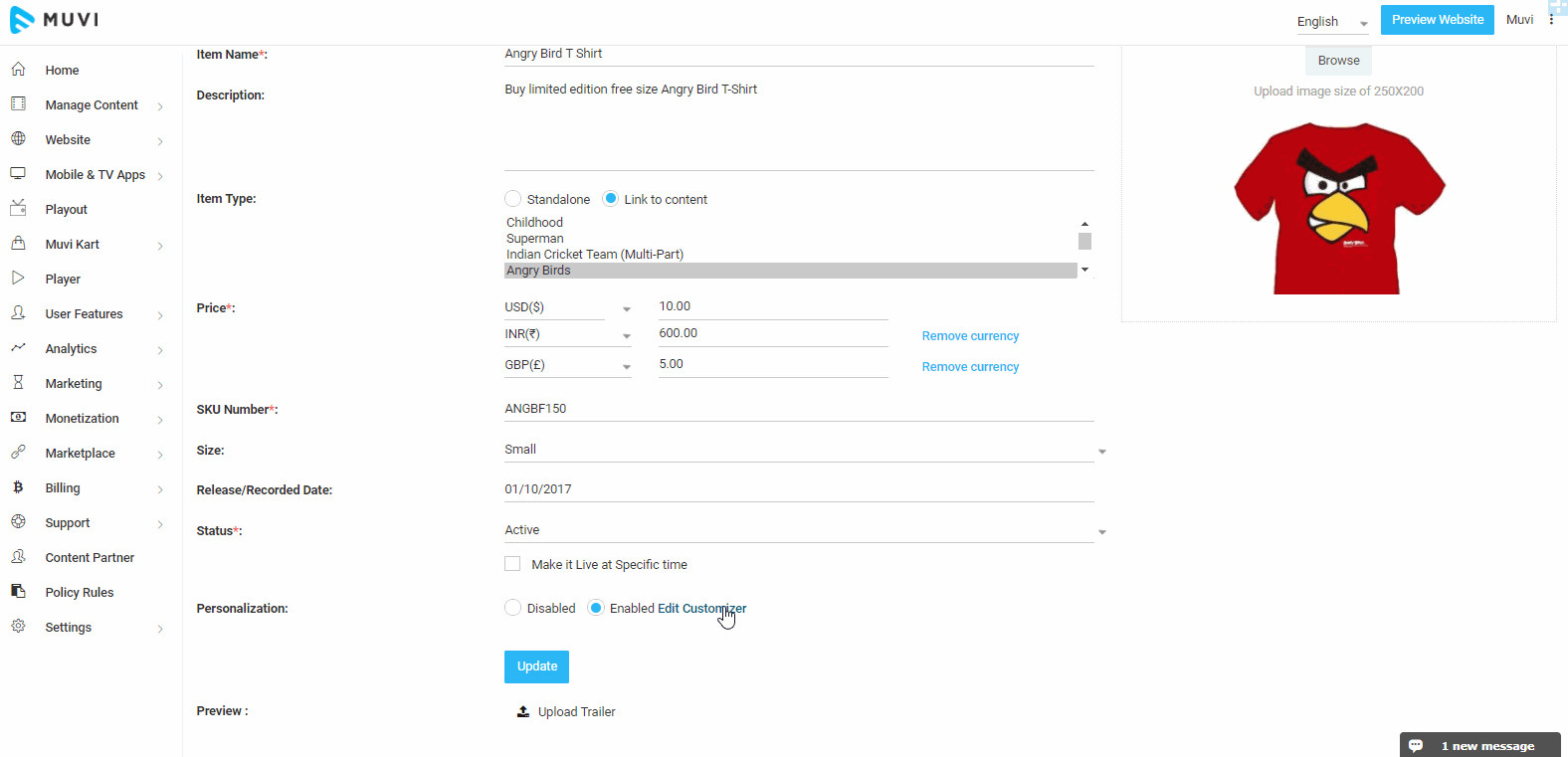Click the upload icon beside Upload Trailer

tap(523, 711)
